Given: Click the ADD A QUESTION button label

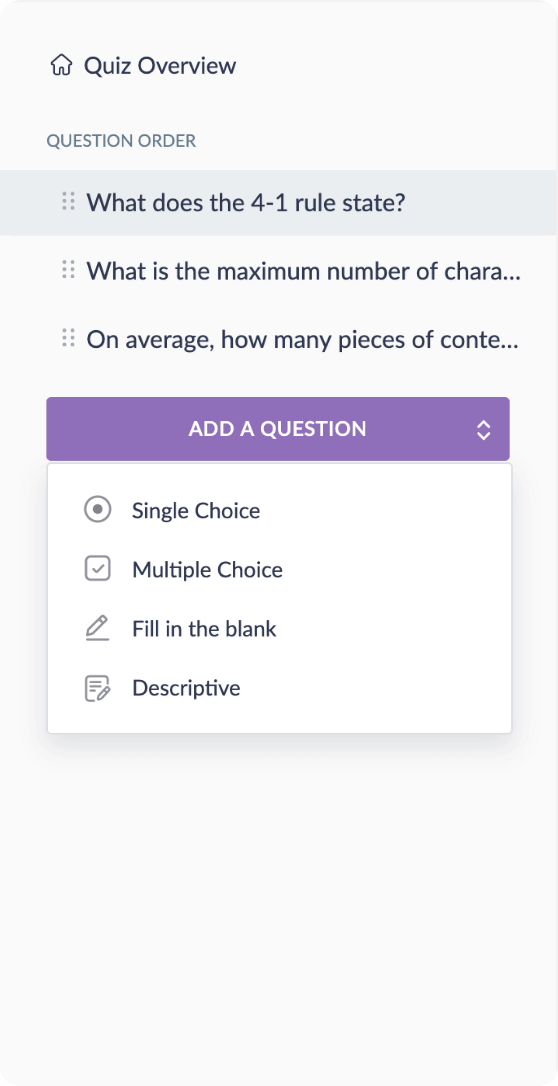Looking at the screenshot, I should pos(277,429).
